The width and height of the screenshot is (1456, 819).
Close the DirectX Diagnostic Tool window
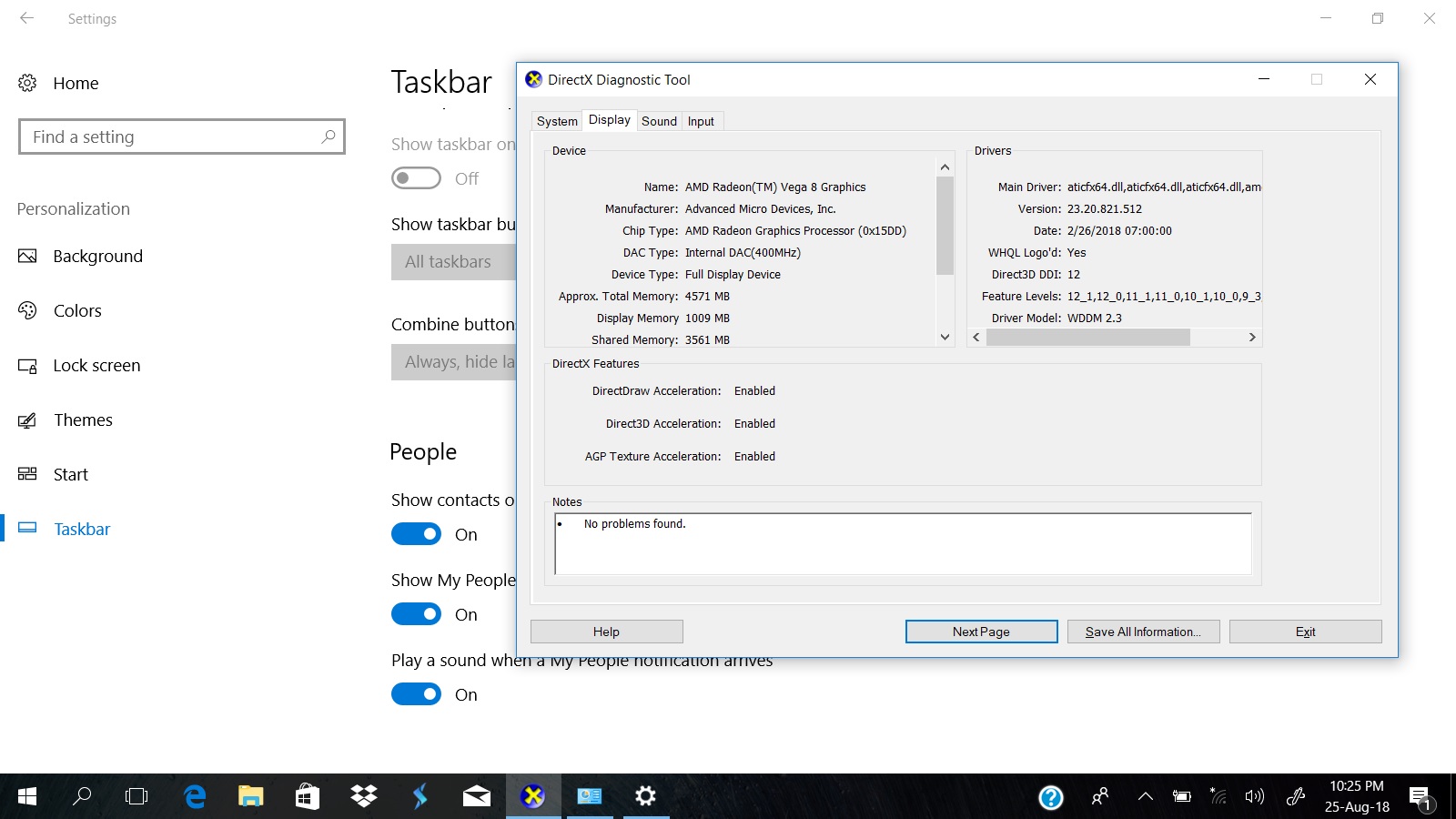pos(1370,79)
